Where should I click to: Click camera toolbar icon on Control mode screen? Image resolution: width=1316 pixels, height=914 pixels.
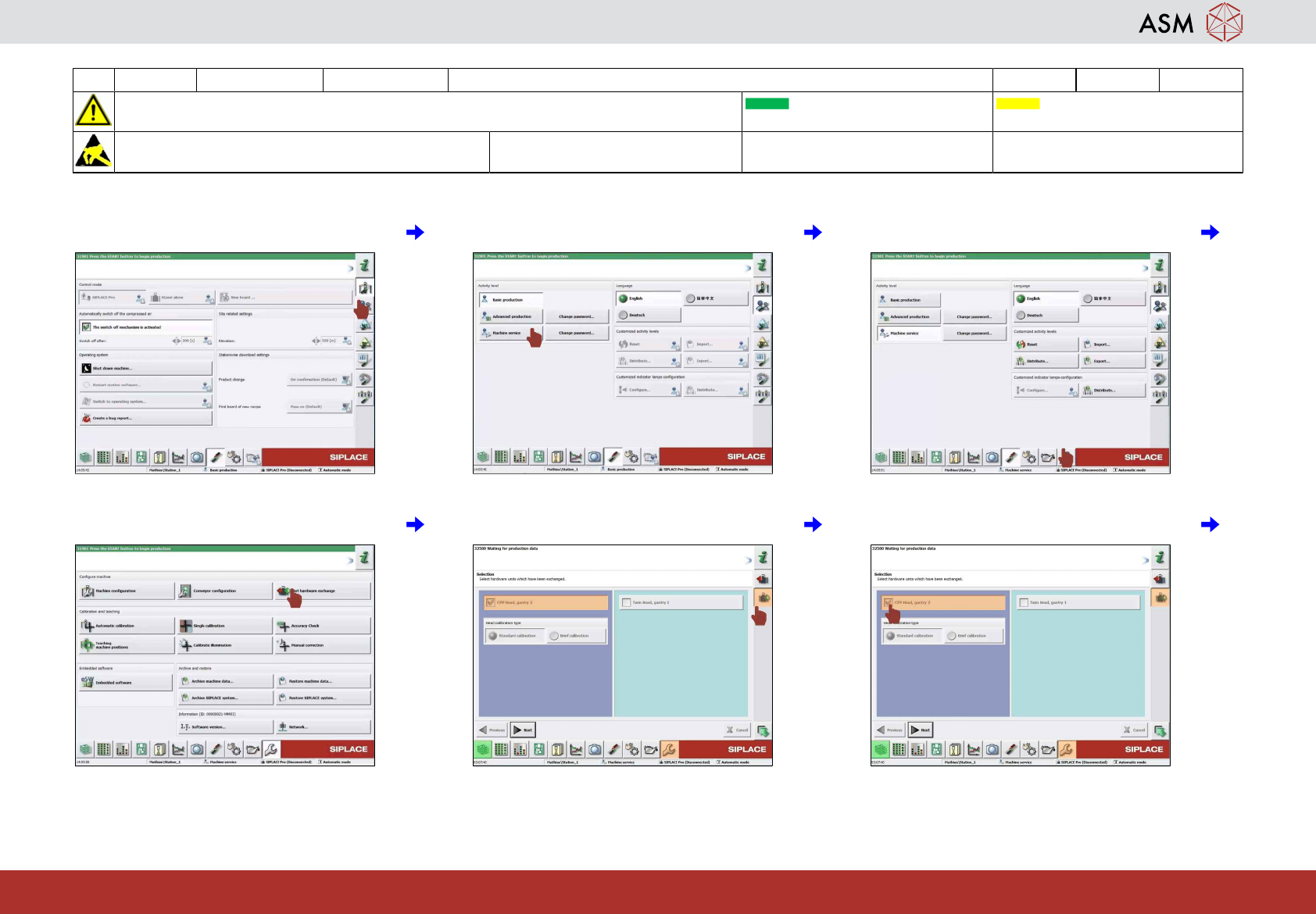click(x=197, y=457)
